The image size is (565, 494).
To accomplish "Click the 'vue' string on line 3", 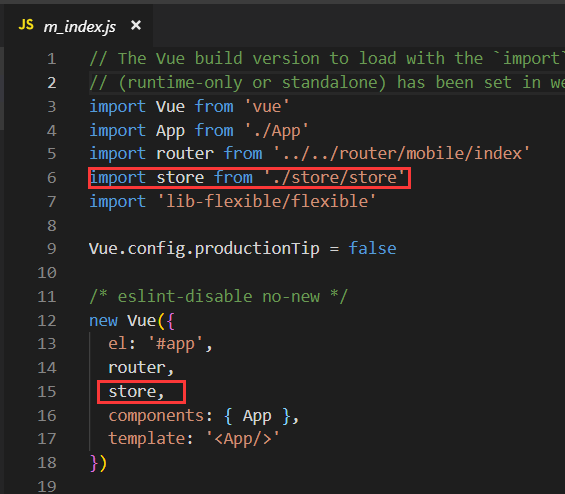I will point(267,107).
